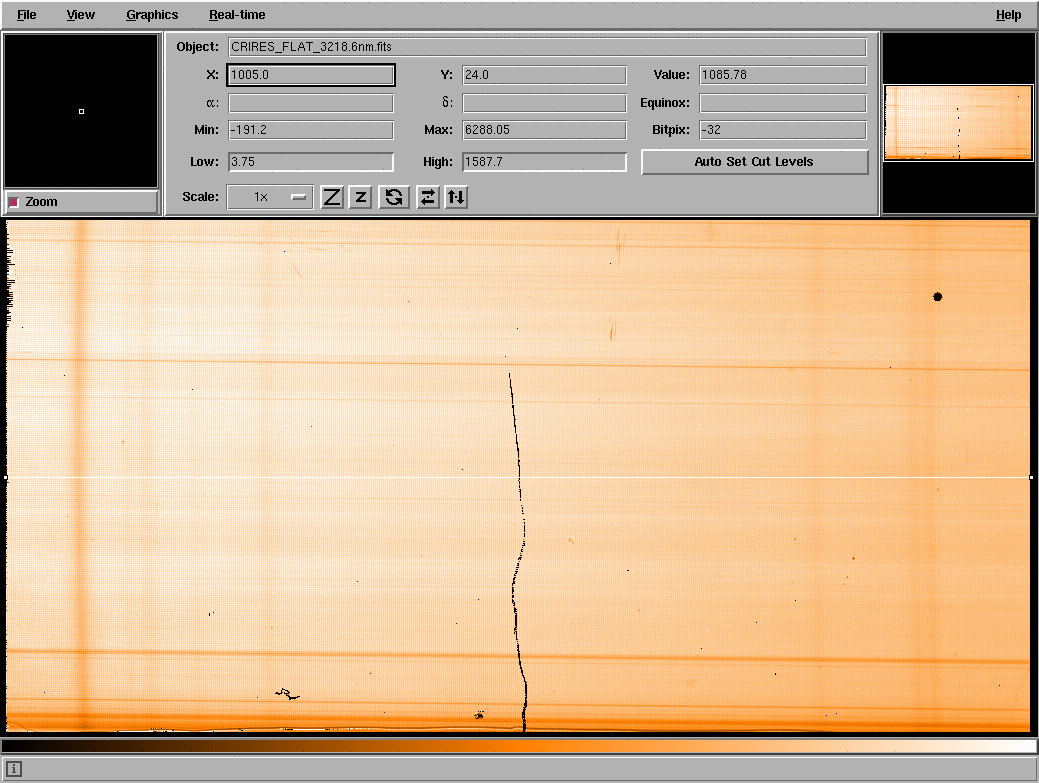Open the Real-time menu
1039x783 pixels.
coord(237,15)
